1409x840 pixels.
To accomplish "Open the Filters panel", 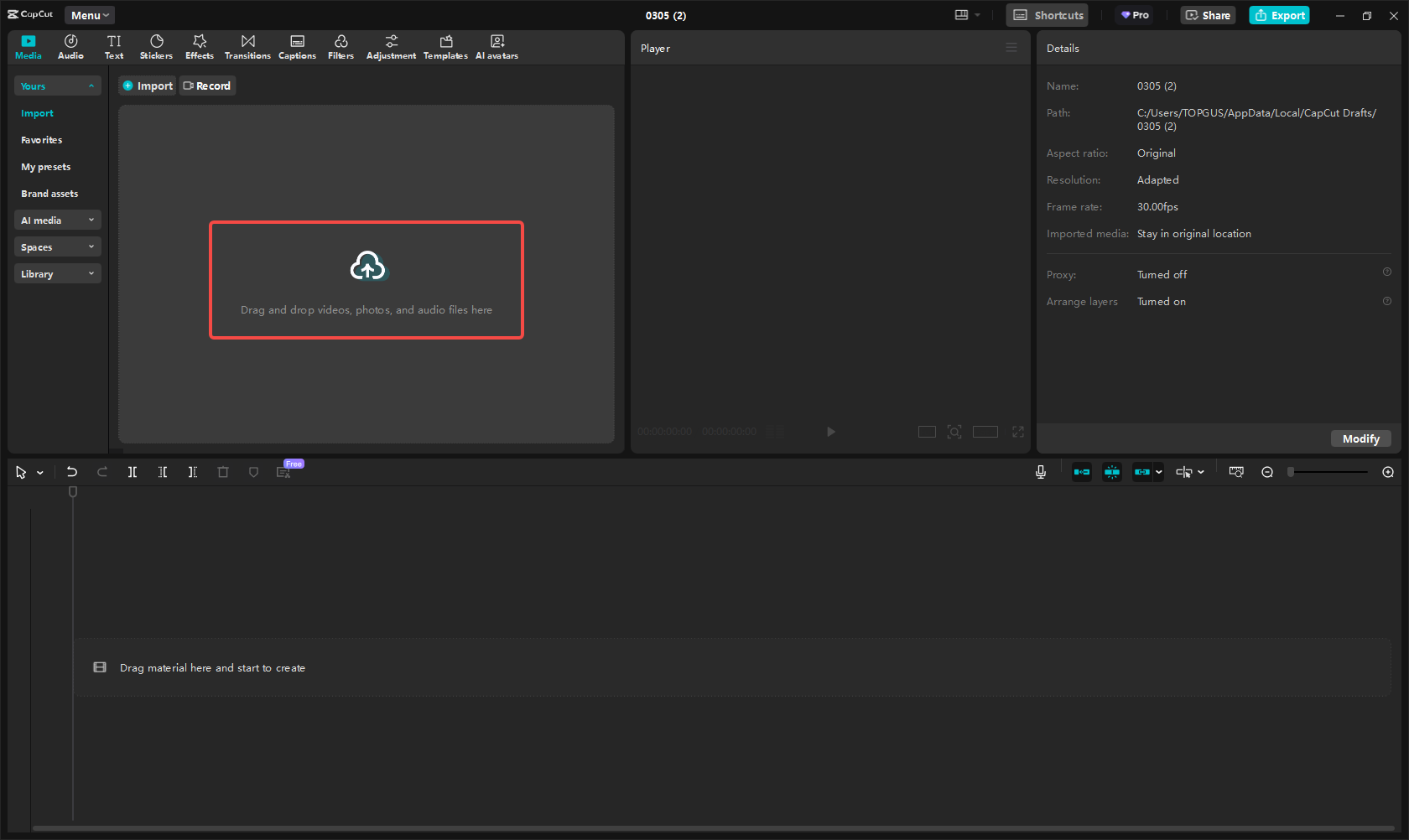I will click(341, 46).
